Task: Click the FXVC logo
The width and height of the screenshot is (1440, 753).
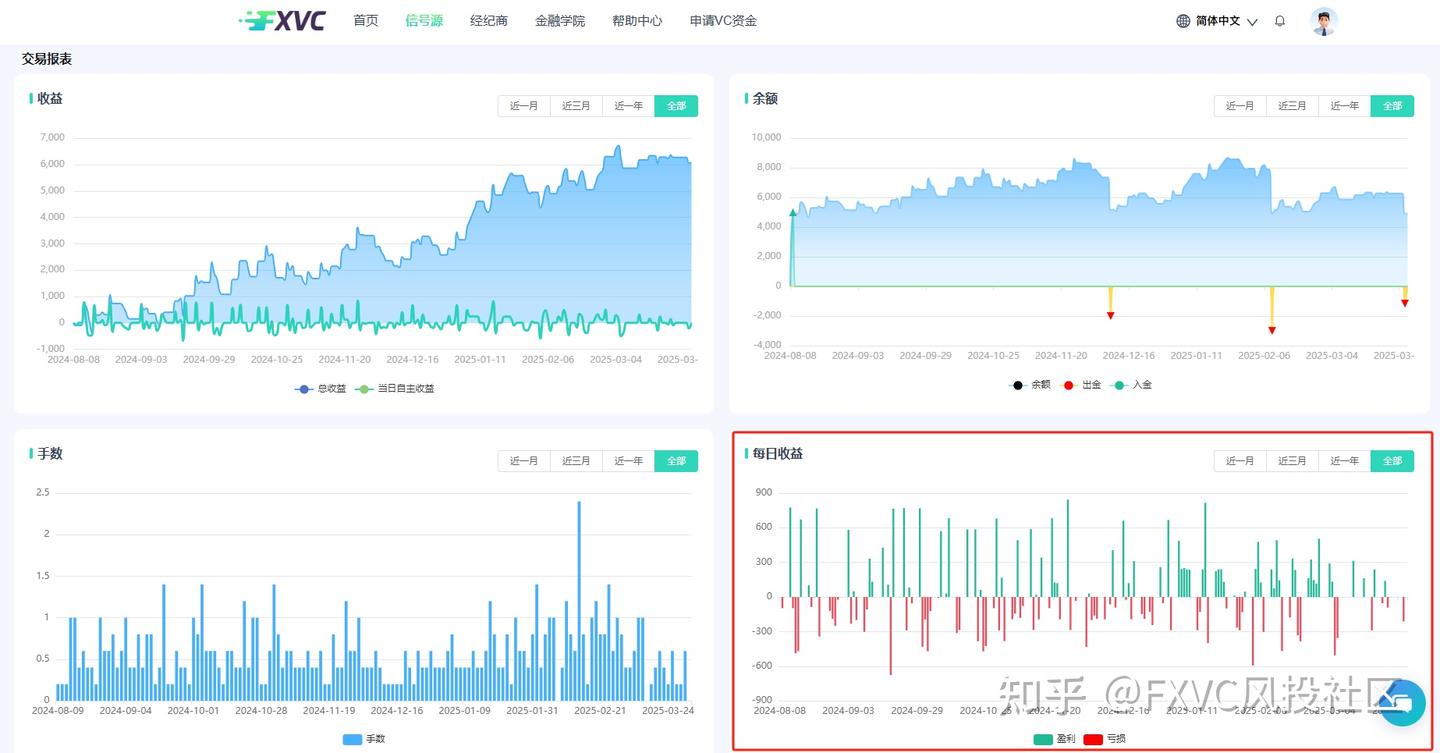Action: [x=283, y=20]
